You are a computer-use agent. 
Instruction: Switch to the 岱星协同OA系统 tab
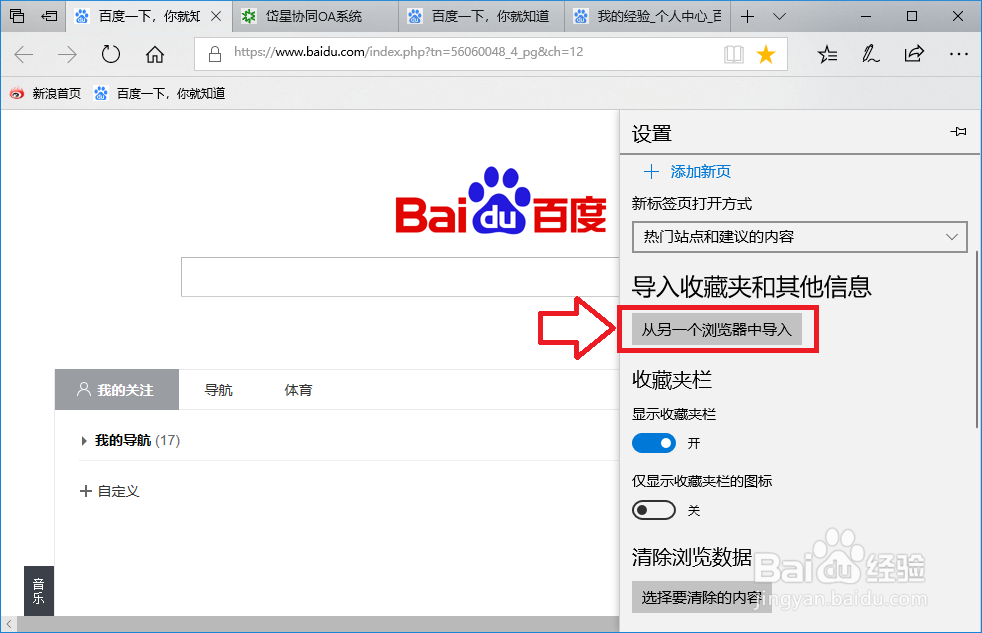(x=315, y=16)
